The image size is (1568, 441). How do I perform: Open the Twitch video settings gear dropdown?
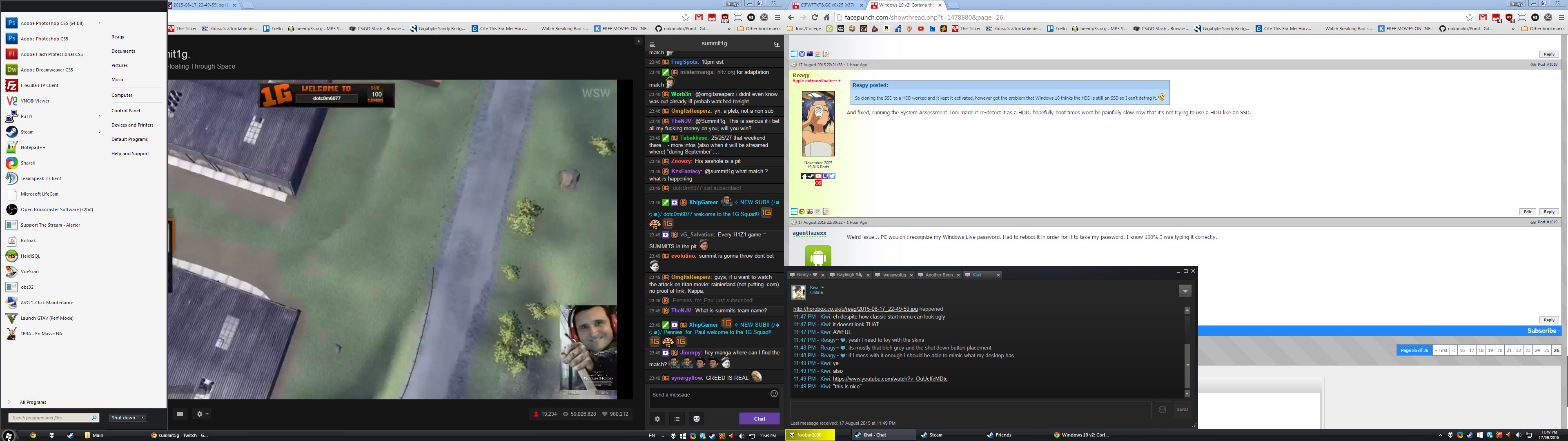[203, 414]
